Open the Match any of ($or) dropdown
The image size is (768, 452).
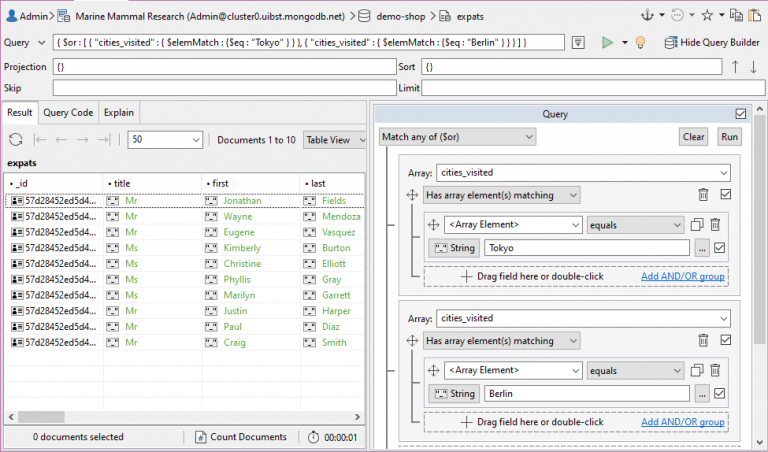point(458,137)
